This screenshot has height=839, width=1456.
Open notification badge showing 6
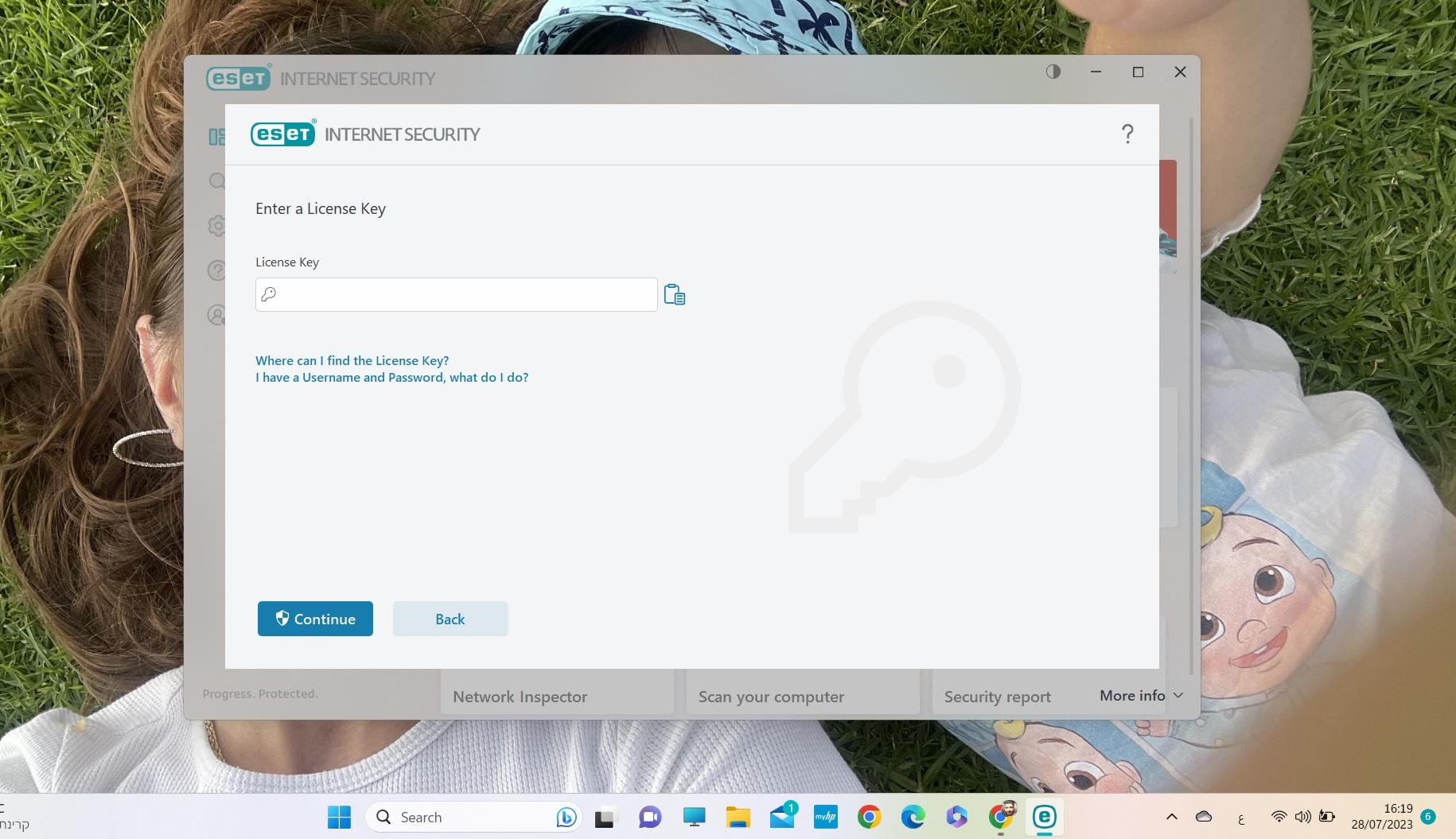(1428, 817)
